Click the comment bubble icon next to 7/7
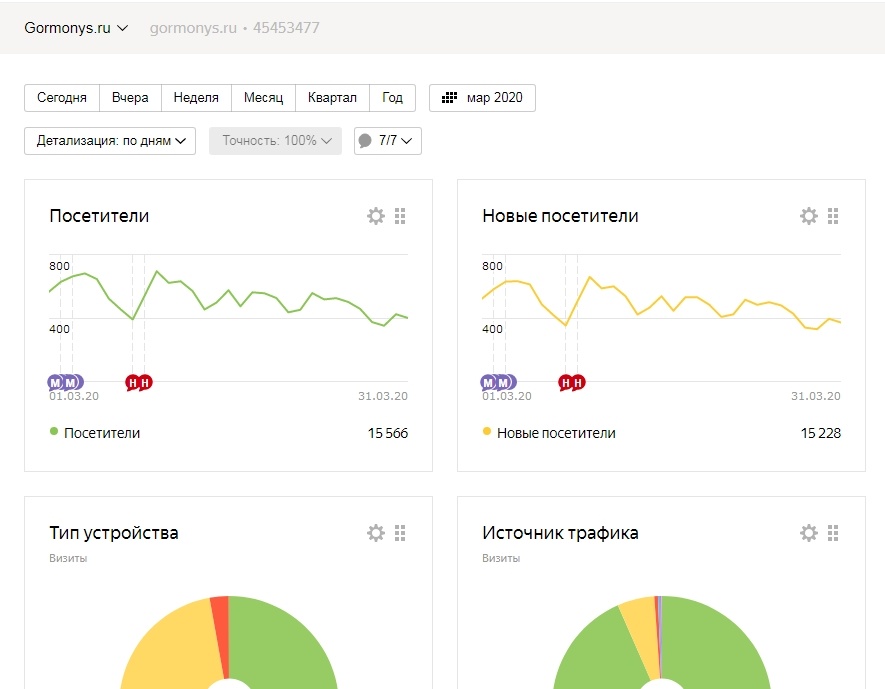 (365, 141)
